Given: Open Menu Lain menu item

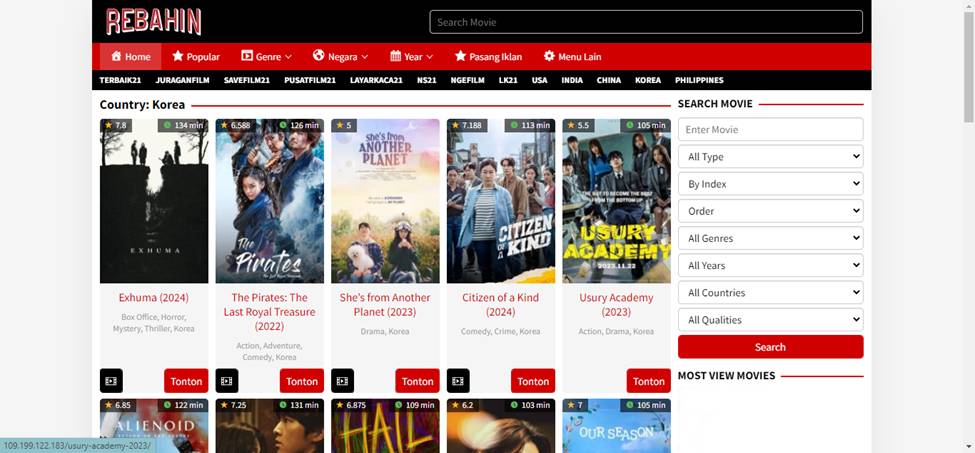Looking at the screenshot, I should pos(572,57).
